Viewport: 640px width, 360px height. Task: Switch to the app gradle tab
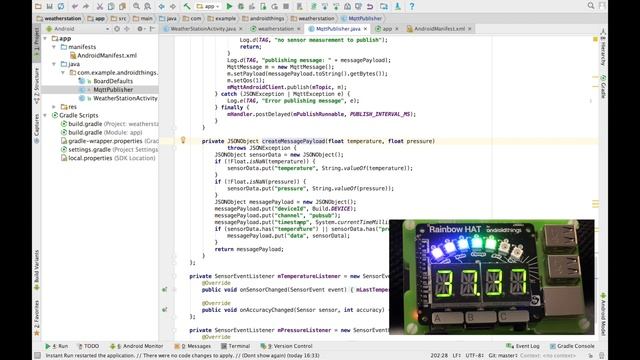click(x=387, y=29)
